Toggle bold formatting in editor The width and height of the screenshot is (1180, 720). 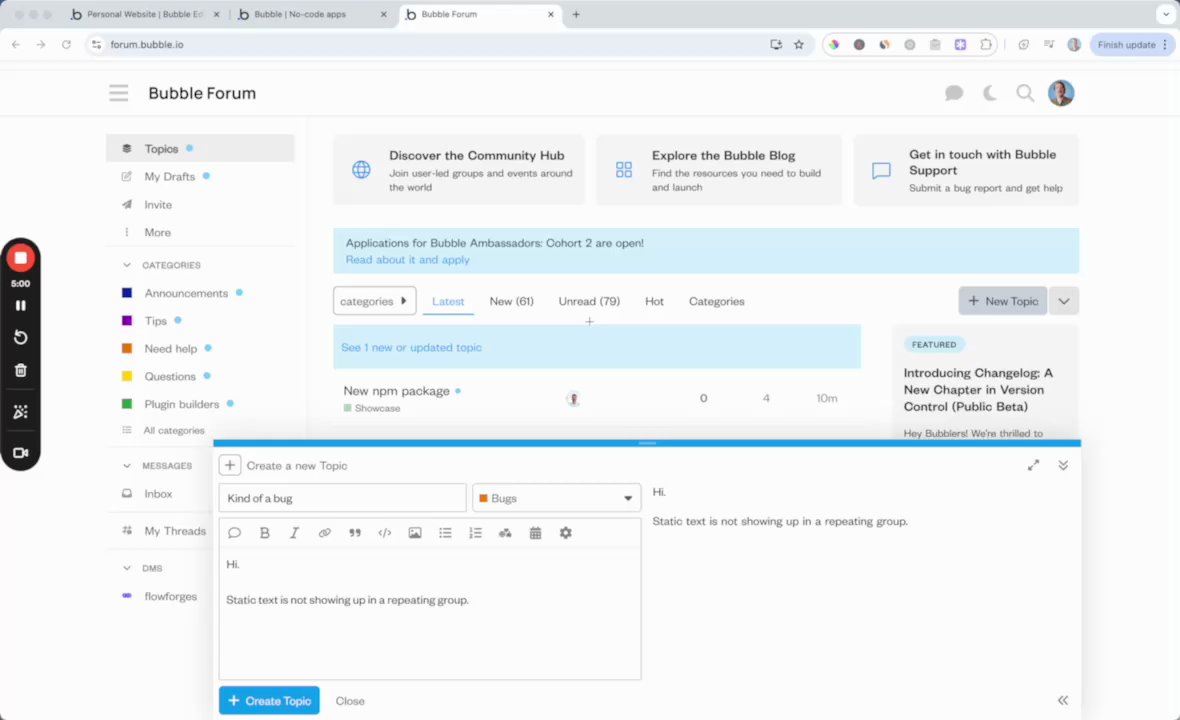tap(264, 533)
